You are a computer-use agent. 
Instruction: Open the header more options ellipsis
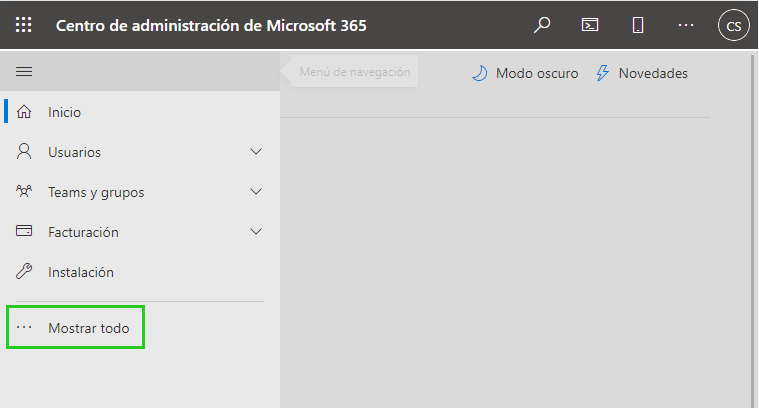click(x=686, y=25)
